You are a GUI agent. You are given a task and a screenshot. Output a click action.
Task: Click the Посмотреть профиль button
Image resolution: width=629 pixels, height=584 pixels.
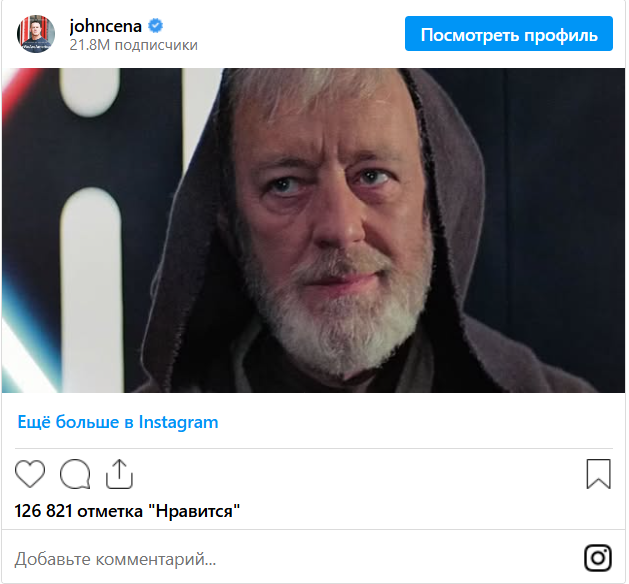(x=509, y=34)
